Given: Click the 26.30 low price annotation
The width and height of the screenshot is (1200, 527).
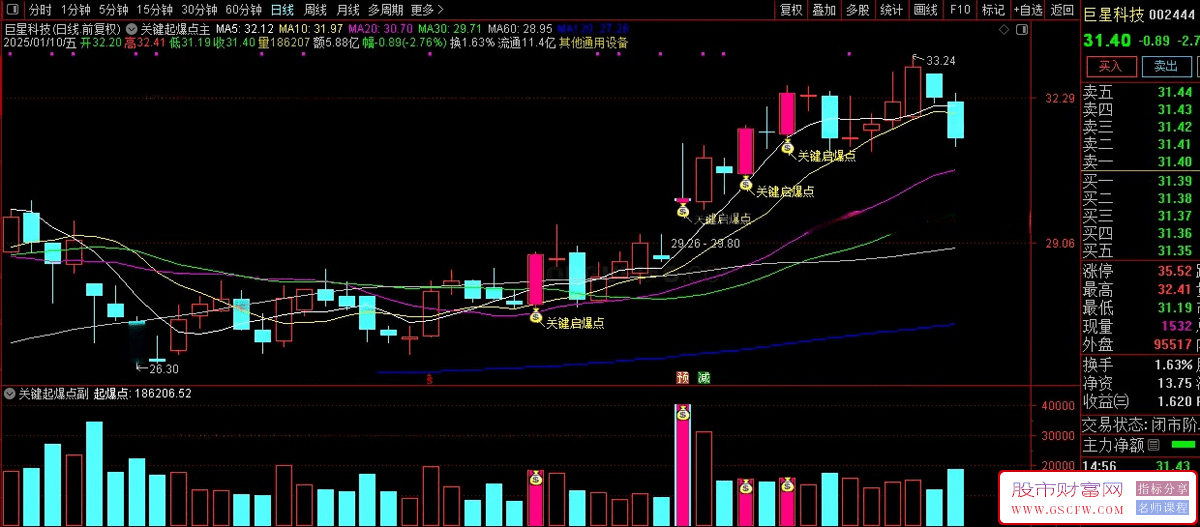Looking at the screenshot, I should 164,369.
